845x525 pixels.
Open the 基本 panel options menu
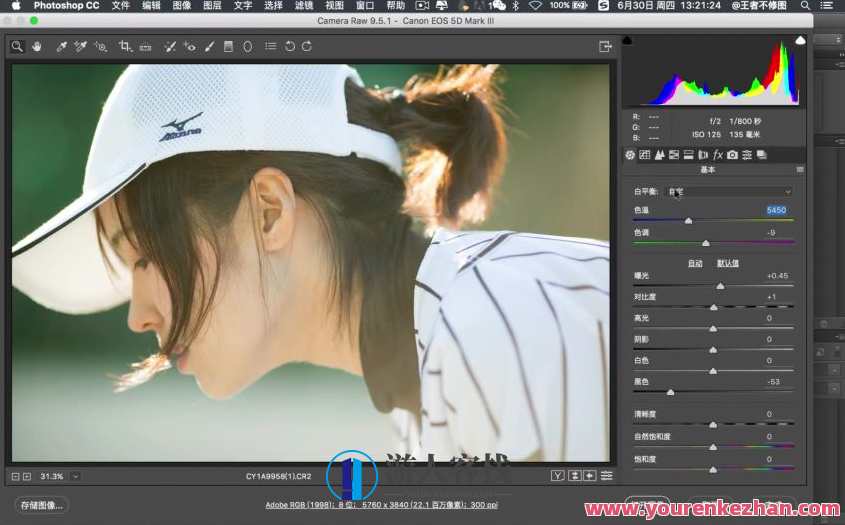pyautogui.click(x=799, y=170)
